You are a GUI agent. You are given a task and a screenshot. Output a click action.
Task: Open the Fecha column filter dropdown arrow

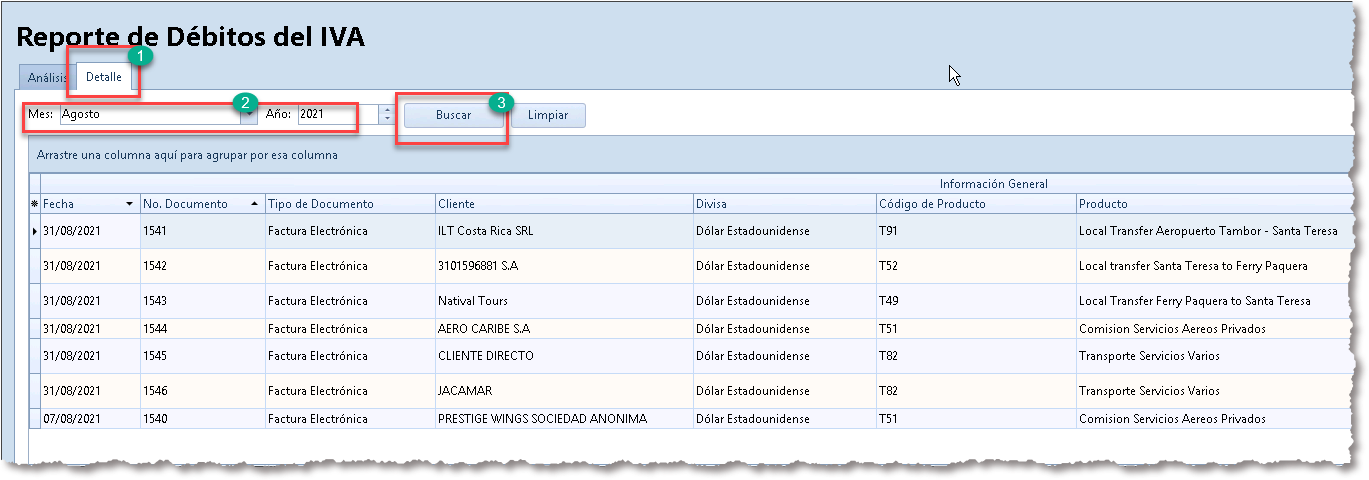pos(129,204)
